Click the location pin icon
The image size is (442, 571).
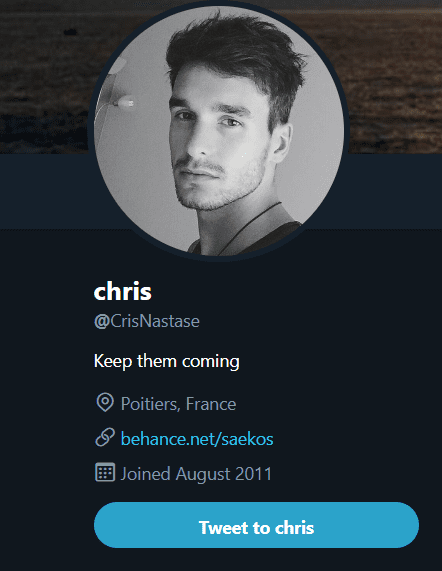pyautogui.click(x=105, y=402)
